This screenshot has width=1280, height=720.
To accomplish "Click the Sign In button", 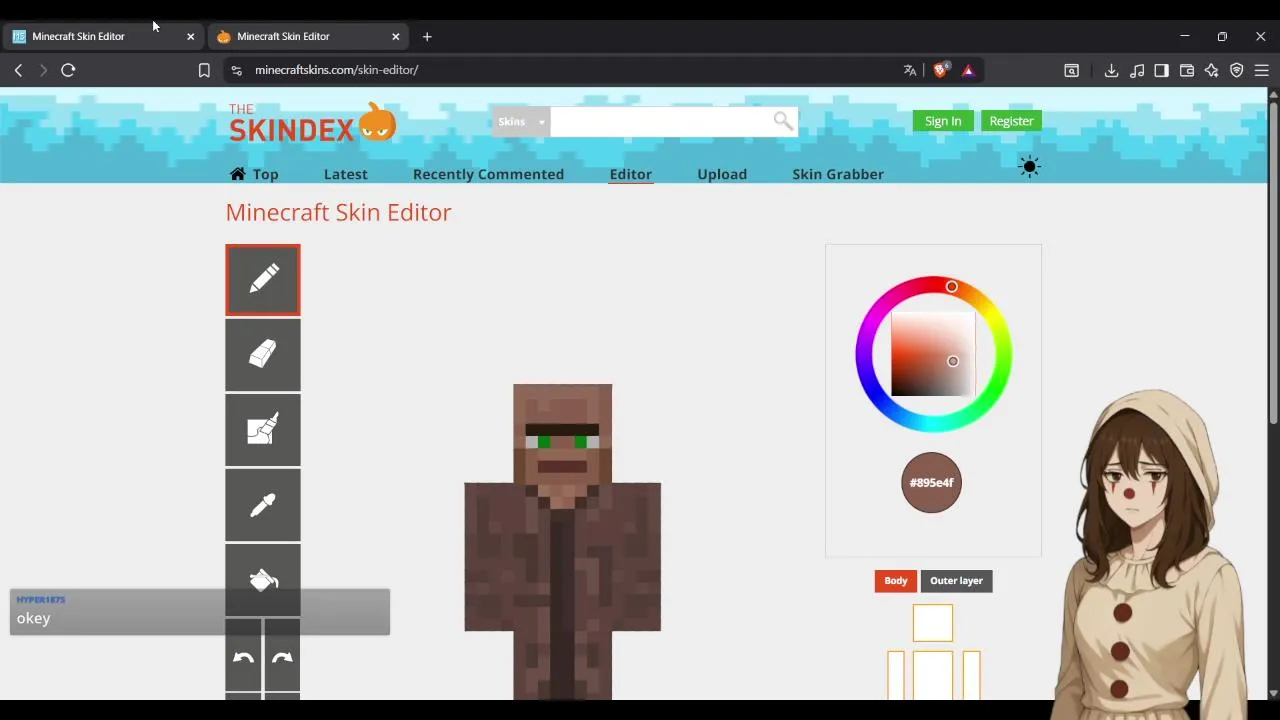I will 942,121.
